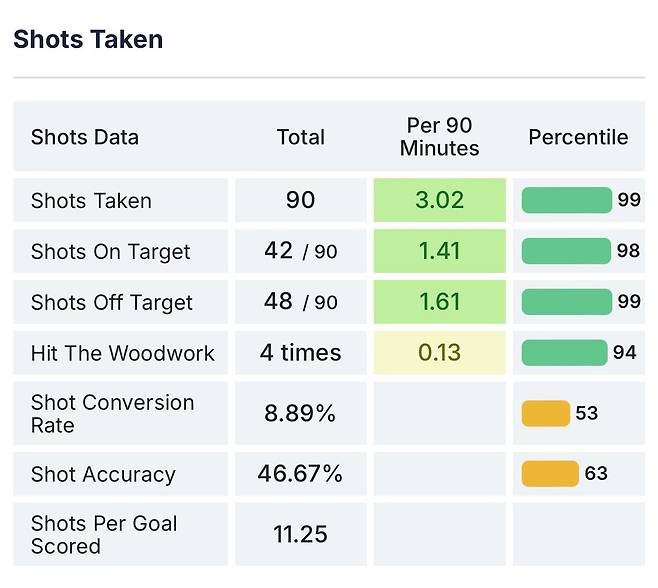The width and height of the screenshot is (658, 588).
Task: Click the 4 times woodwork total
Action: (300, 353)
